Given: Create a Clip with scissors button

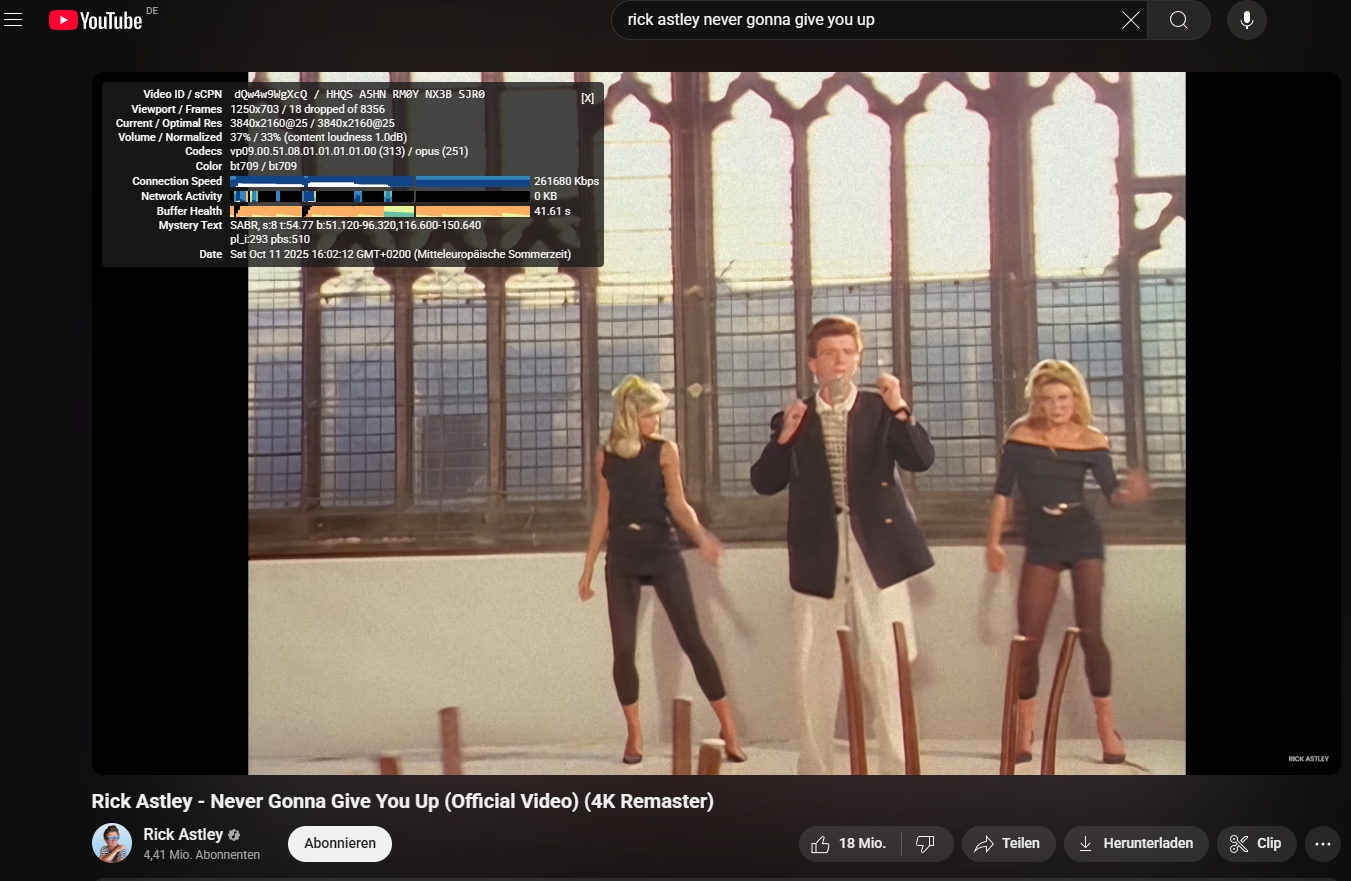Looking at the screenshot, I should (1257, 844).
